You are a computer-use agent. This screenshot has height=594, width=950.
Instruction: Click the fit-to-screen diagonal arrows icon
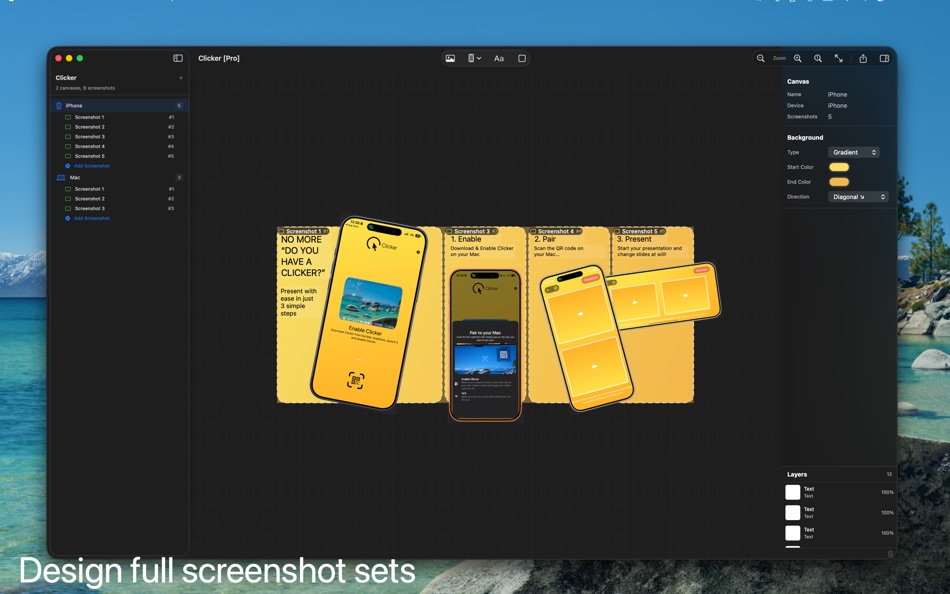coord(840,58)
